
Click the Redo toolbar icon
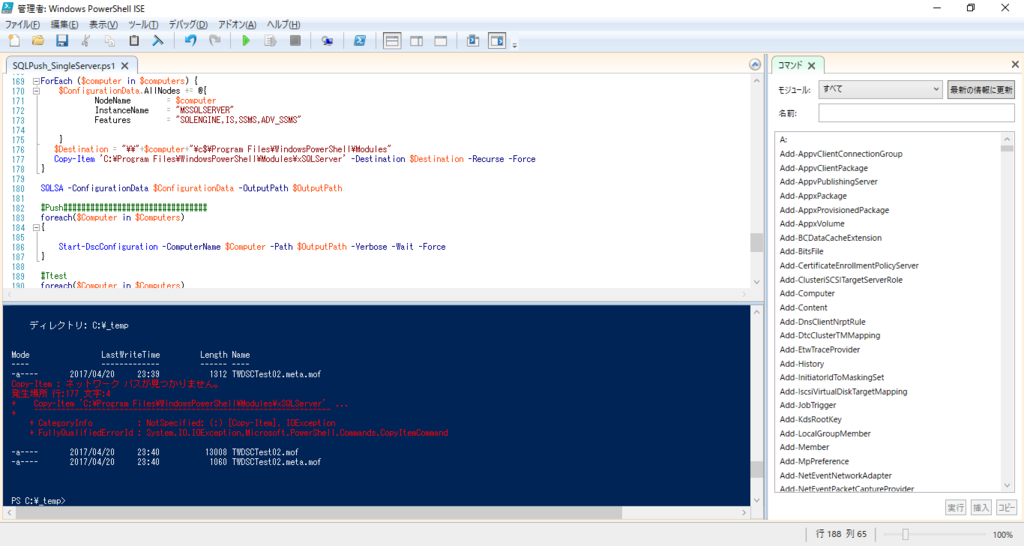214,41
